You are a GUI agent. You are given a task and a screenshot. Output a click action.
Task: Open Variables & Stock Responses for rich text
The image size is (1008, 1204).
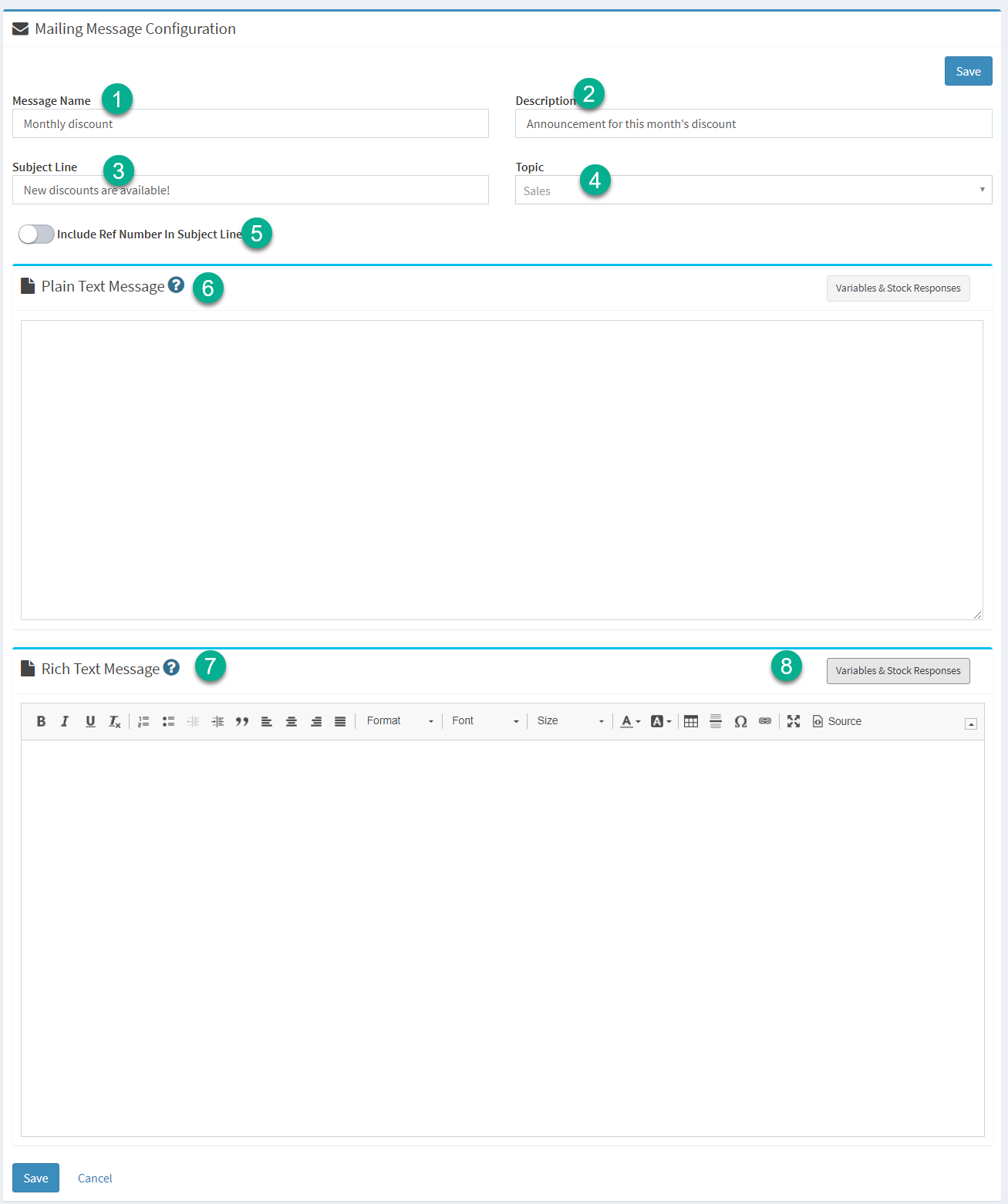click(x=898, y=671)
